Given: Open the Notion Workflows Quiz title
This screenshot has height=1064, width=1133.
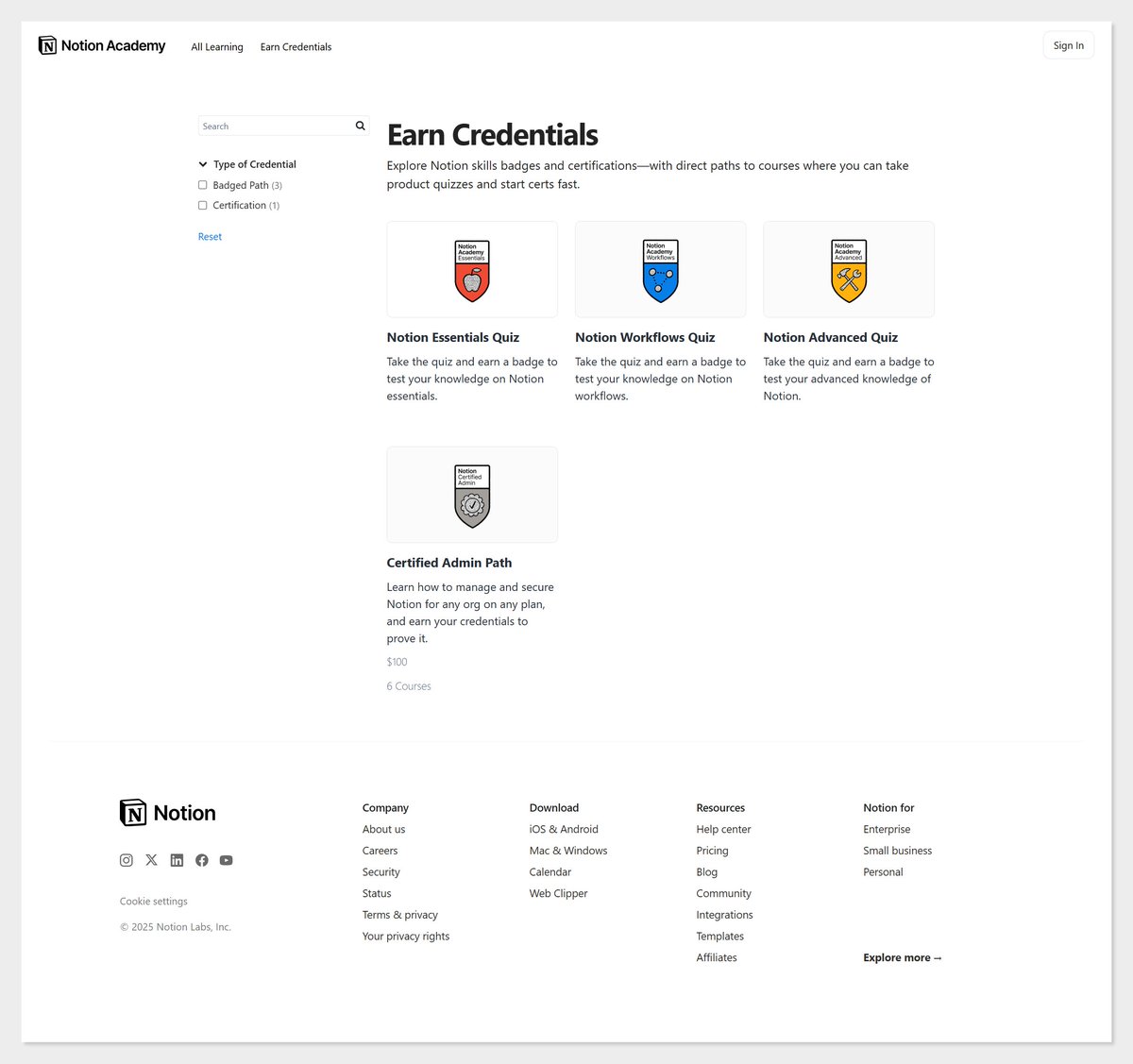Looking at the screenshot, I should [645, 337].
